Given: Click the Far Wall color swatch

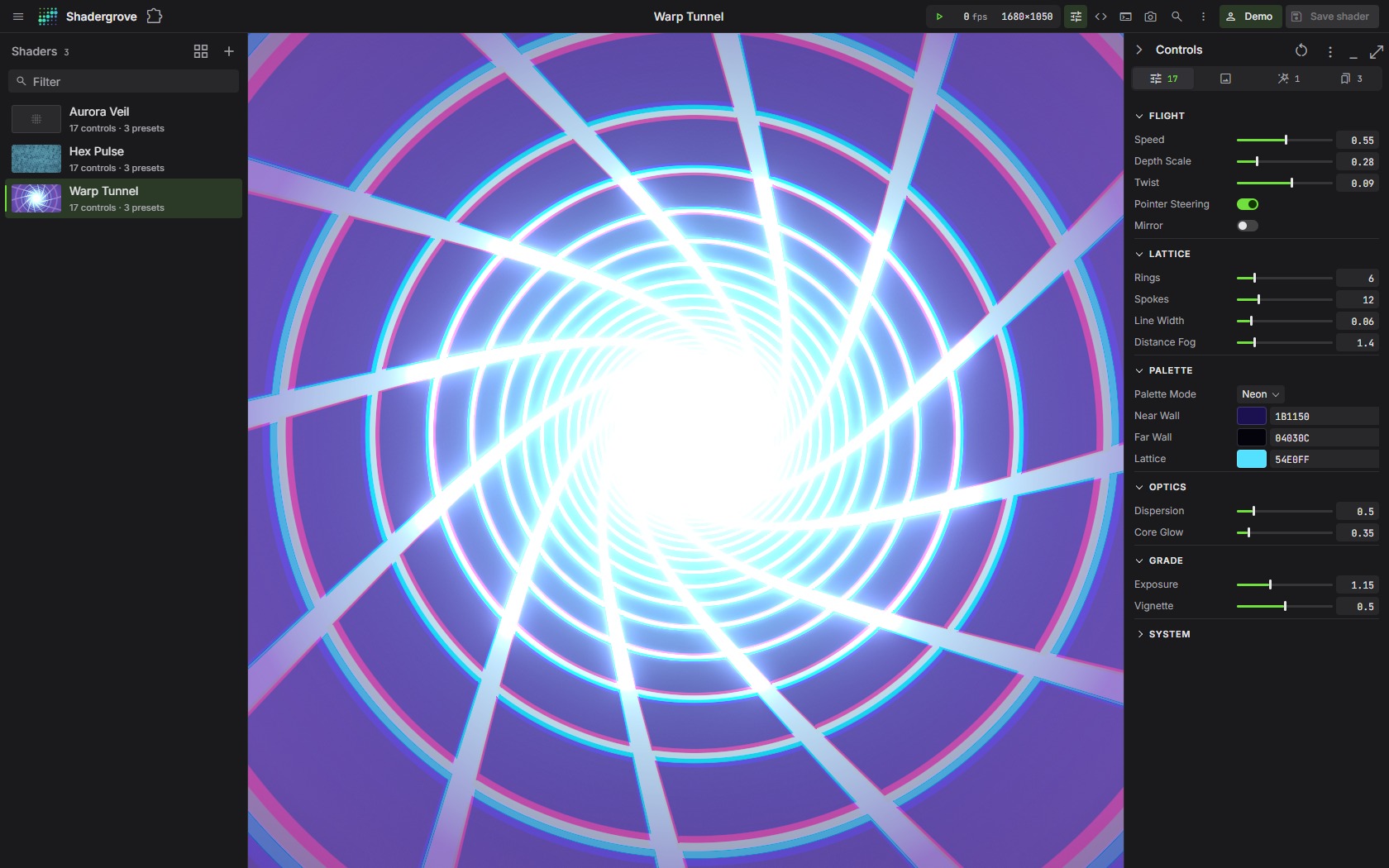Looking at the screenshot, I should pyautogui.click(x=1251, y=437).
